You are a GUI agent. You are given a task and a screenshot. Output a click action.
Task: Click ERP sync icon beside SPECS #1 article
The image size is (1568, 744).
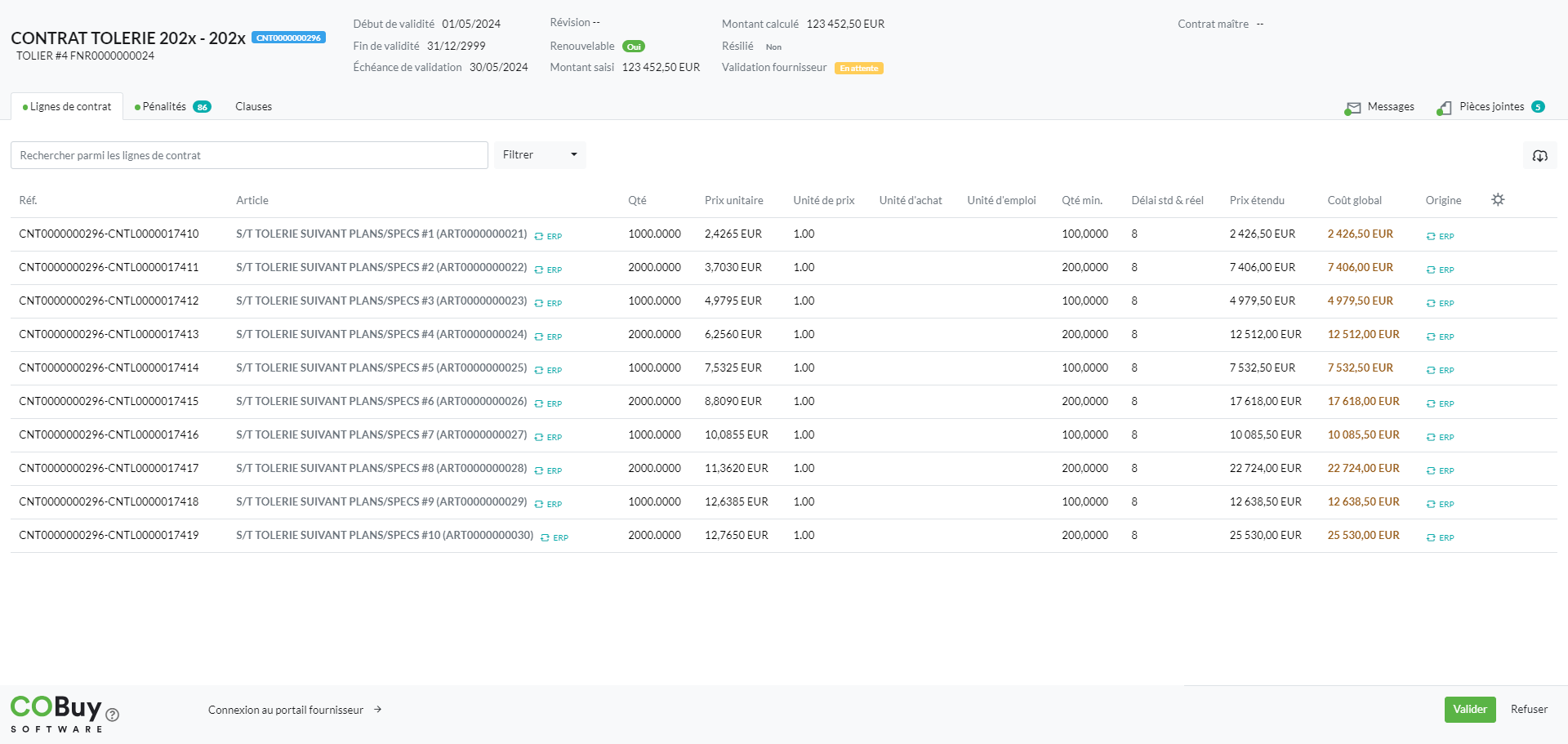coord(539,236)
